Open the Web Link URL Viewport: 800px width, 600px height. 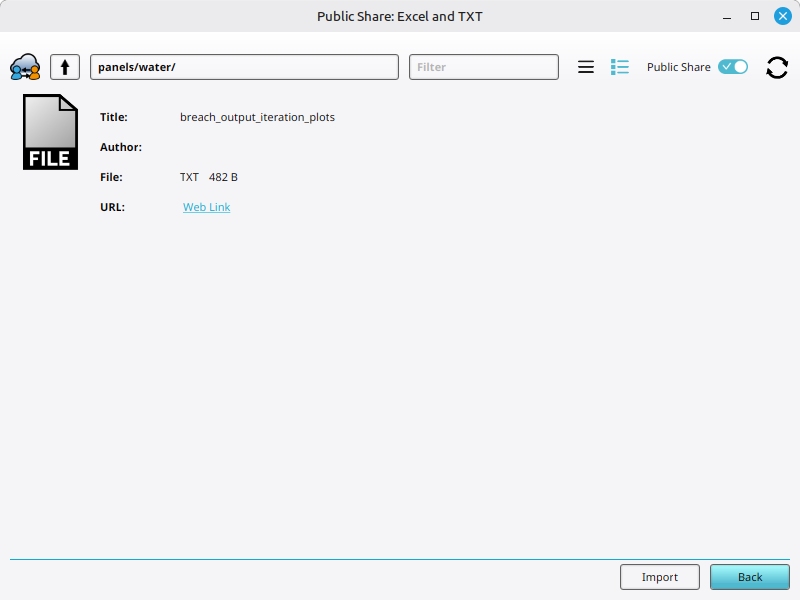coord(206,207)
